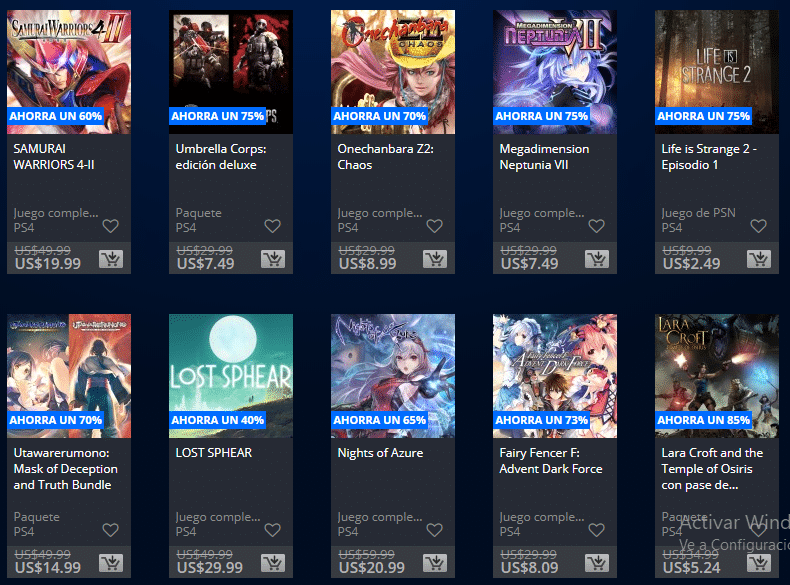The height and width of the screenshot is (585, 790).
Task: Add Nights of Azure to cart
Action: coord(435,563)
